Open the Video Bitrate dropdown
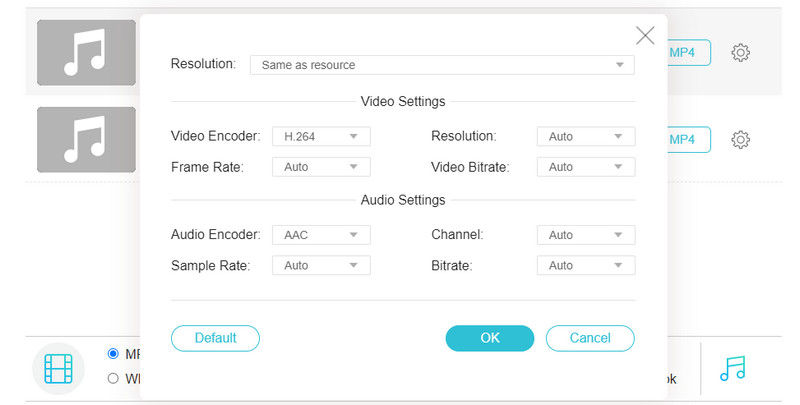 pos(586,167)
